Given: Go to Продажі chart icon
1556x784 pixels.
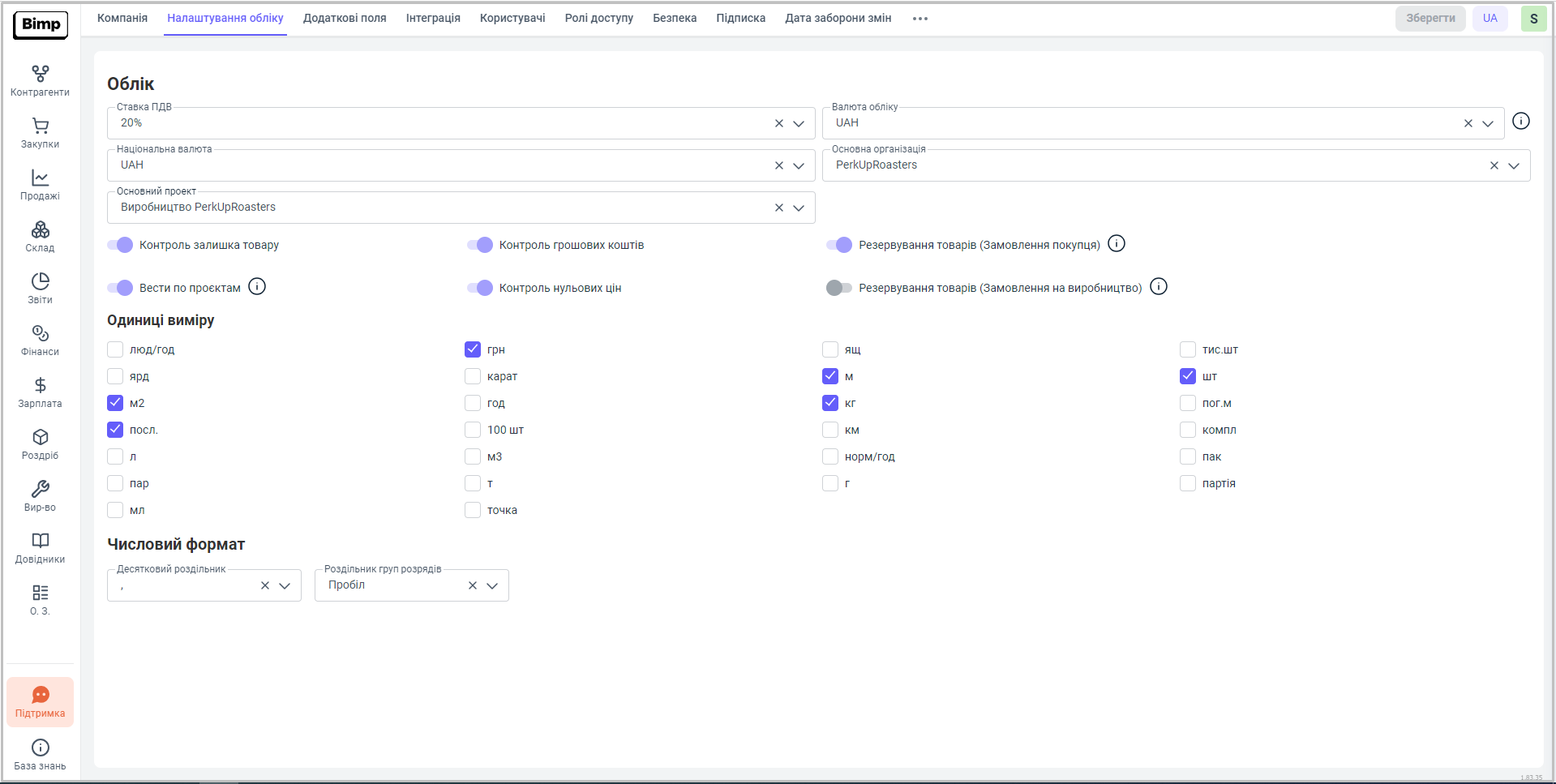Looking at the screenshot, I should coord(40,185).
